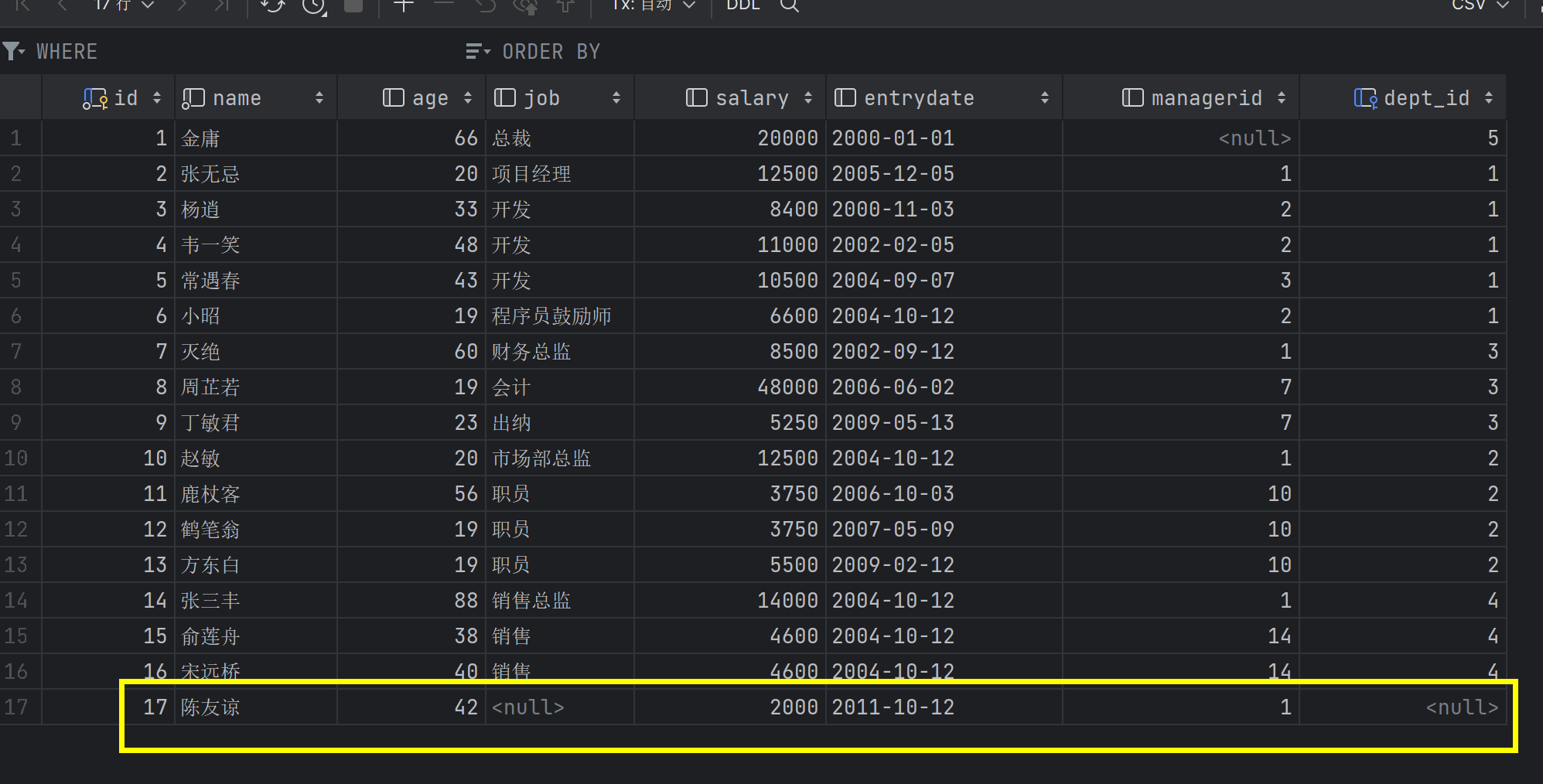
Task: Open the Tx mode dropdown
Action: (654, 5)
